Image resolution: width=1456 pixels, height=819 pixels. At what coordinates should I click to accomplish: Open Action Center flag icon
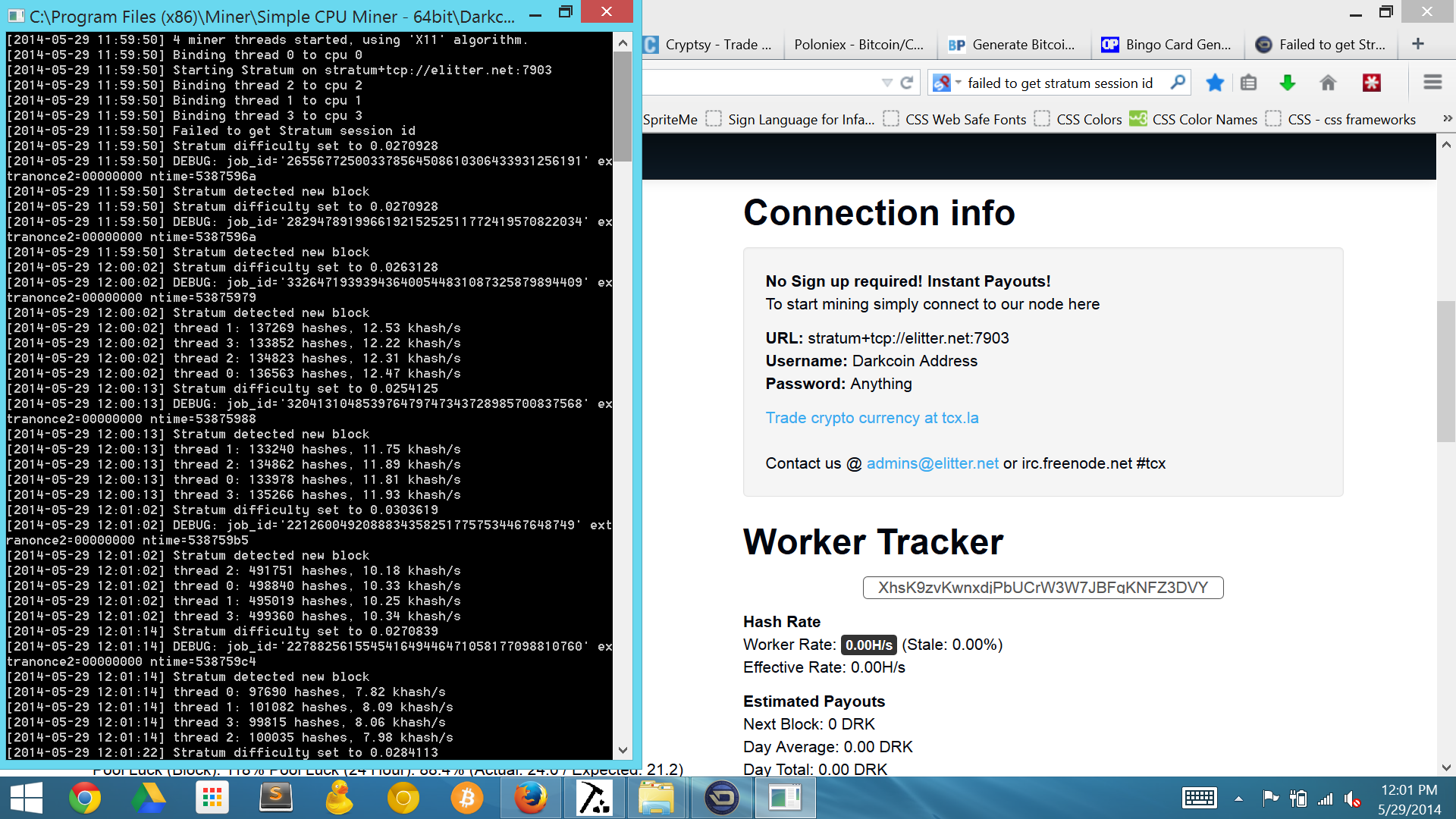pos(1270,799)
